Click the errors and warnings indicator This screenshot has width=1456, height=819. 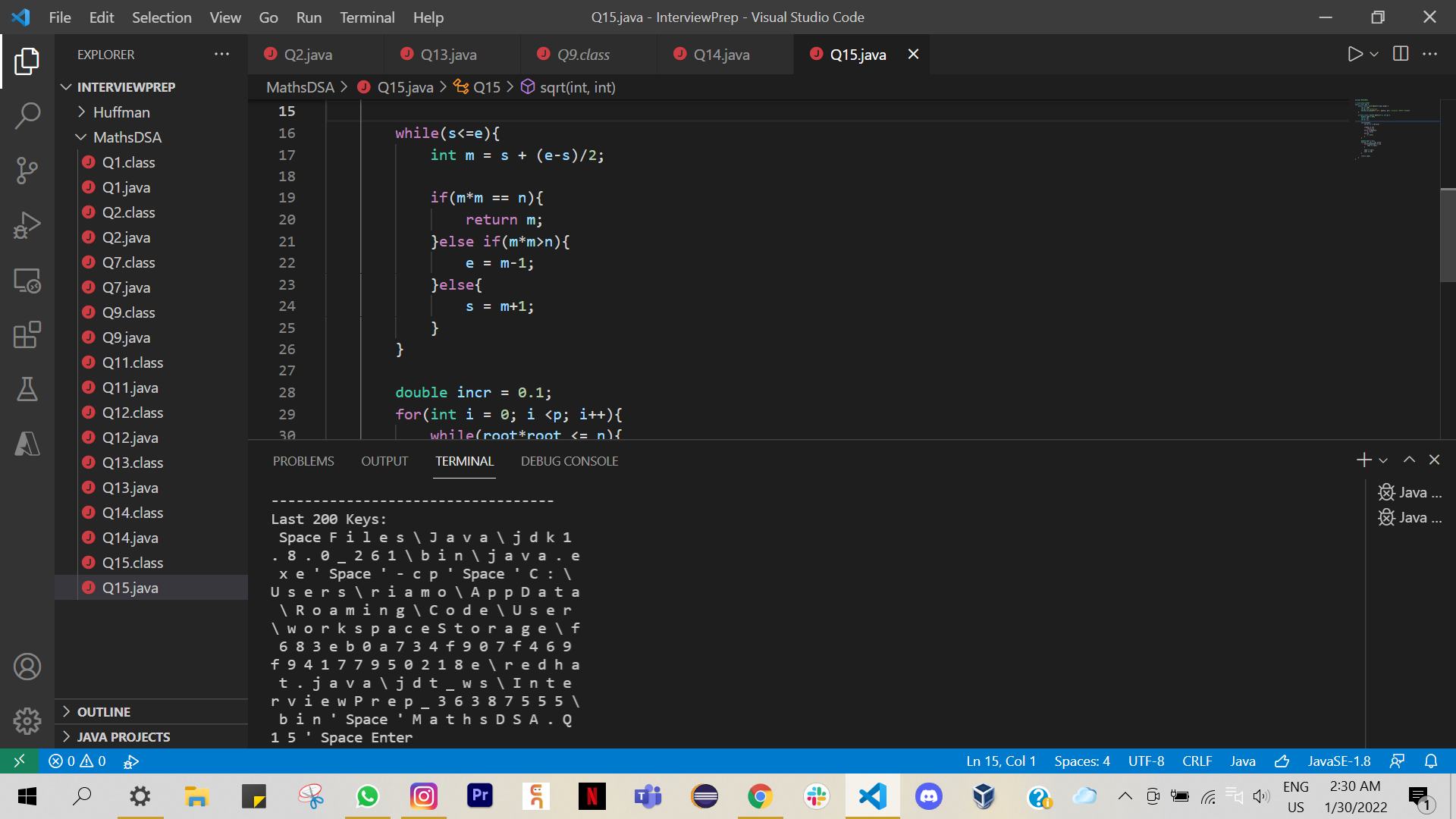(x=76, y=761)
